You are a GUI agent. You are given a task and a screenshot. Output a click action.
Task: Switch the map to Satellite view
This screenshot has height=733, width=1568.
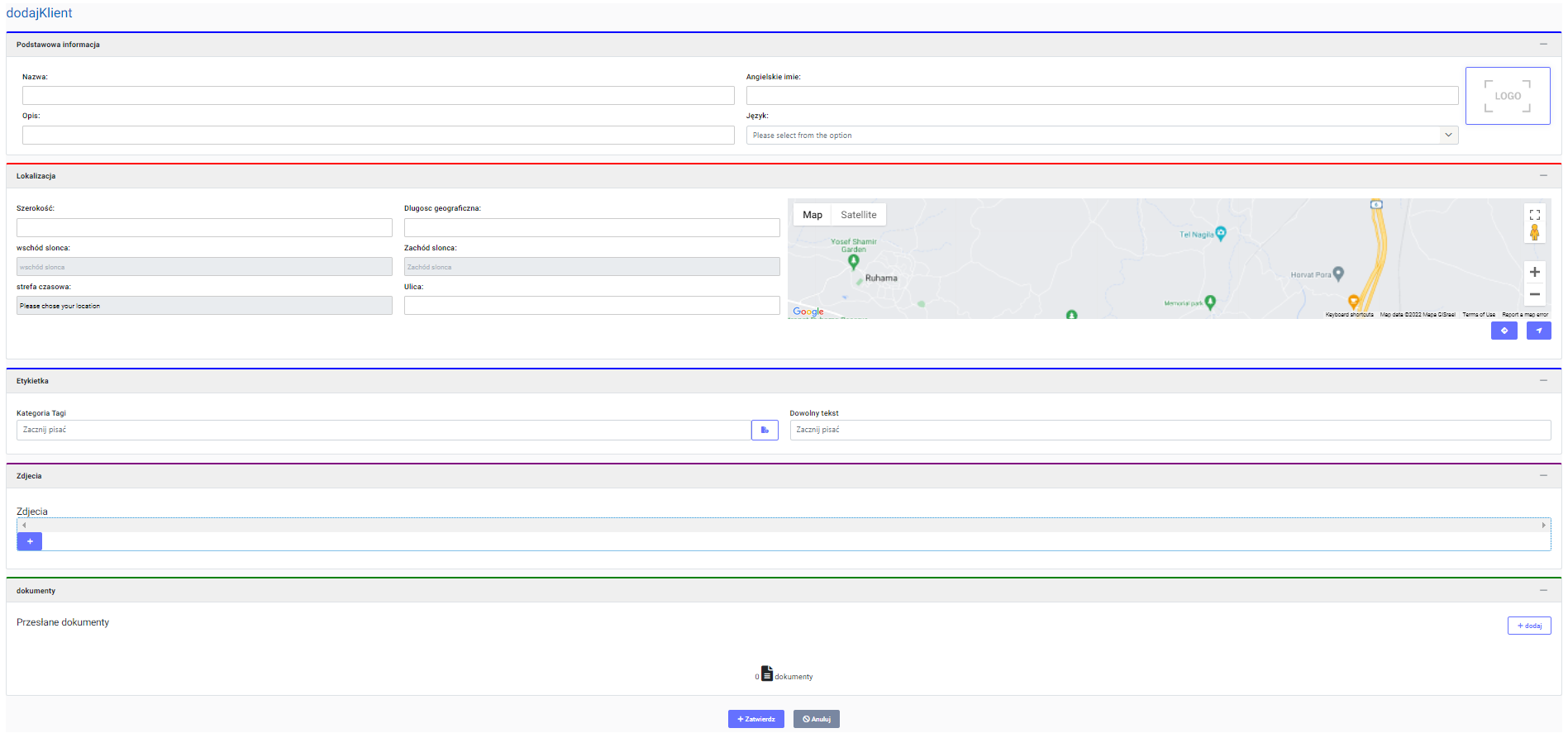(858, 215)
